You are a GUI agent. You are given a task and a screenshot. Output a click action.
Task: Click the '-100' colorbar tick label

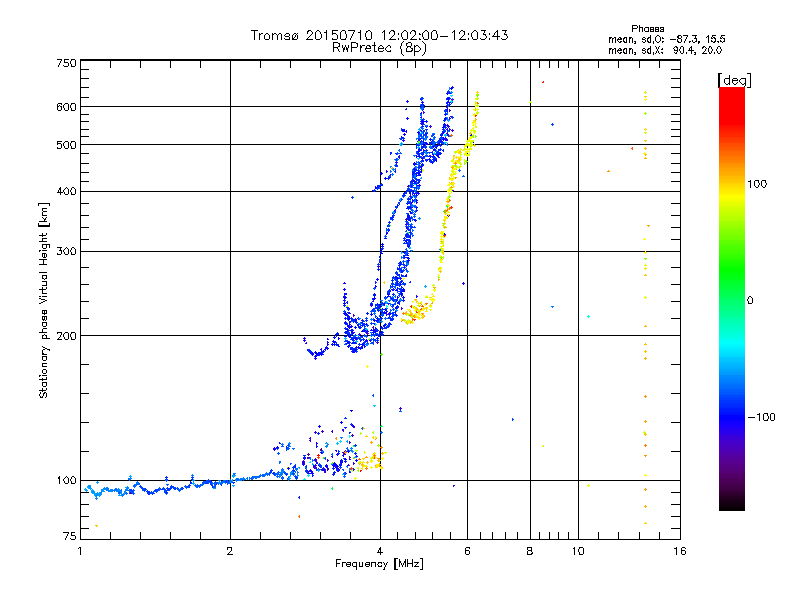(x=761, y=417)
